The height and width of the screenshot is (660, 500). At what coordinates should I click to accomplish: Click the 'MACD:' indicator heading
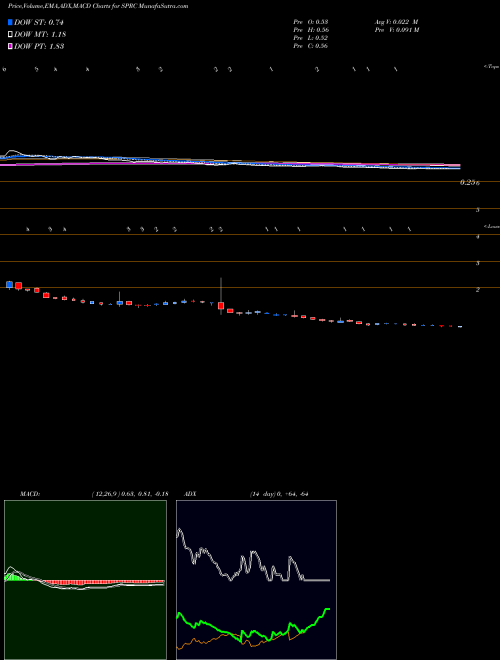pos(30,494)
